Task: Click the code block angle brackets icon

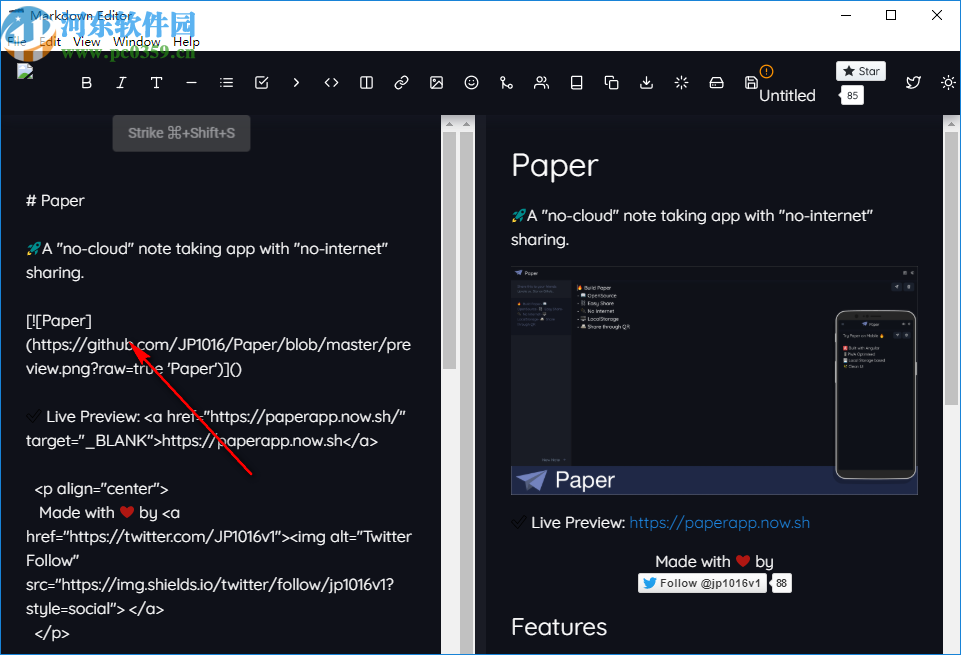Action: (x=331, y=82)
